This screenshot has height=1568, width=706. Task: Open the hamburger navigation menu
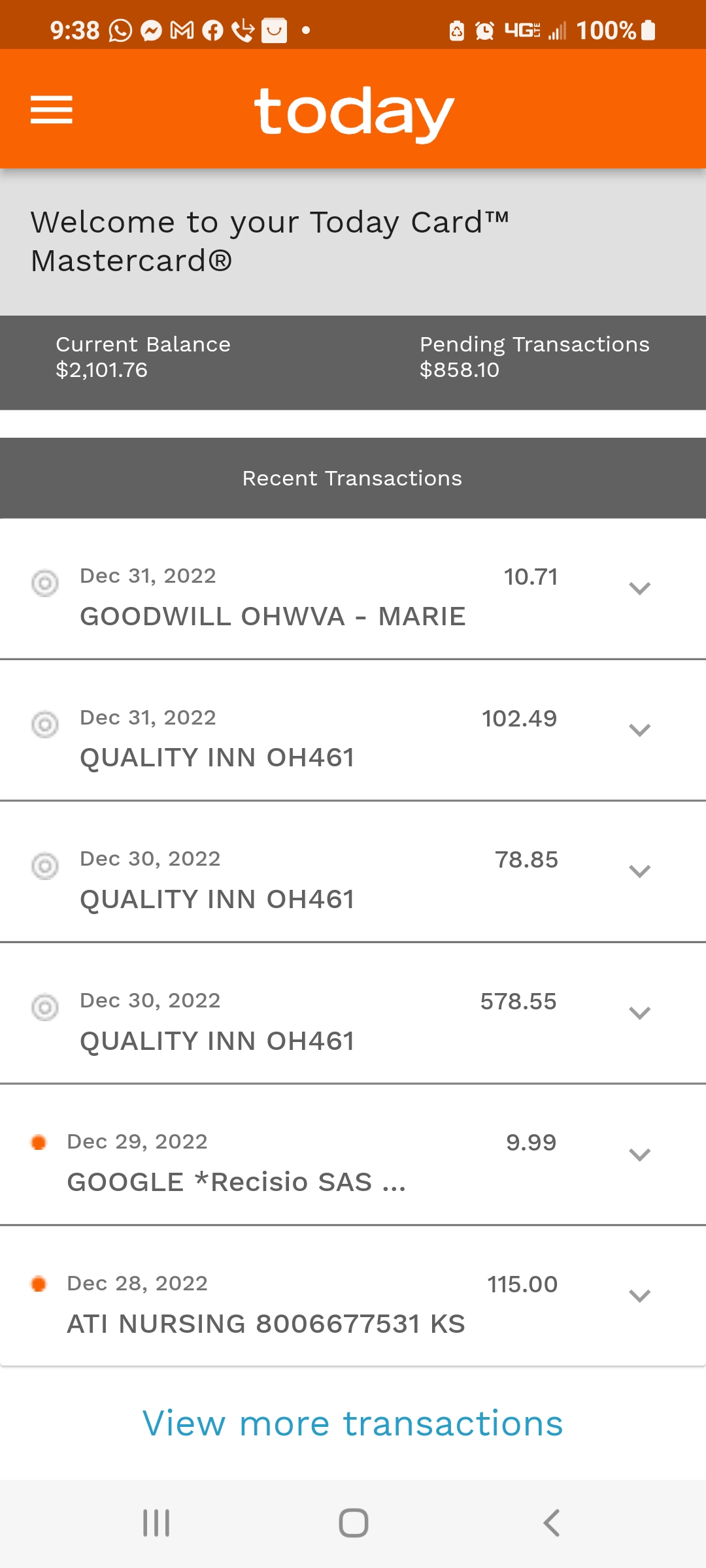coord(52,109)
